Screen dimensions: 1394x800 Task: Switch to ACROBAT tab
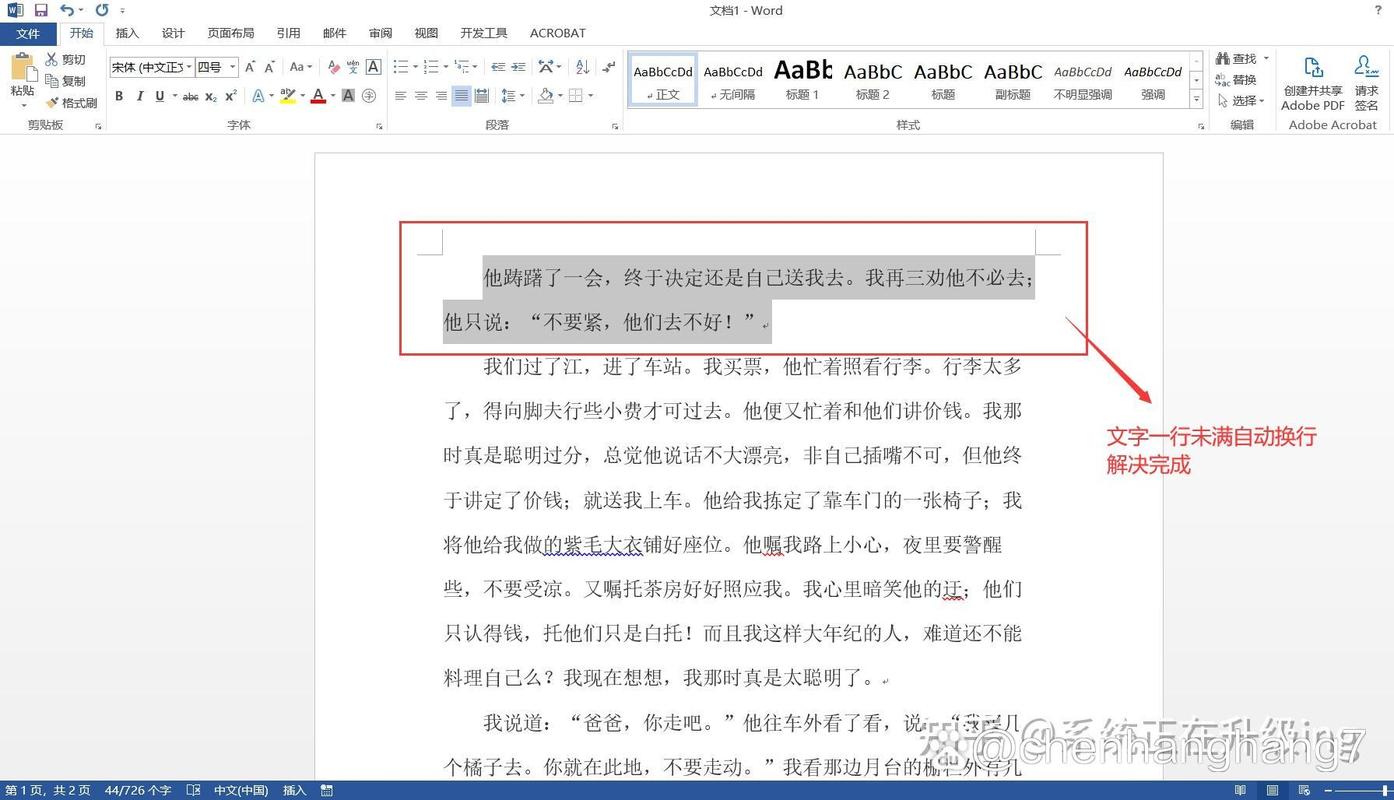tap(558, 33)
